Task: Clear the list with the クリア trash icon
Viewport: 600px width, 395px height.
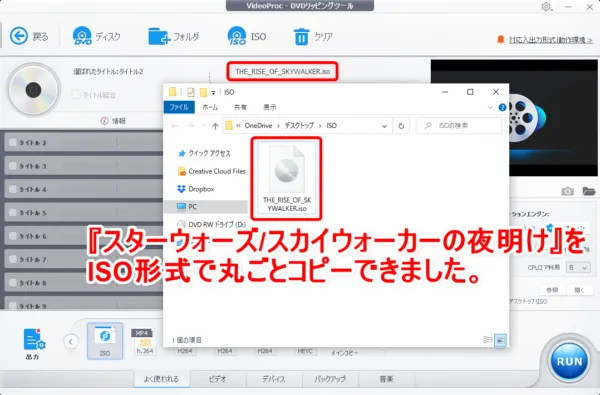Action: tap(301, 37)
